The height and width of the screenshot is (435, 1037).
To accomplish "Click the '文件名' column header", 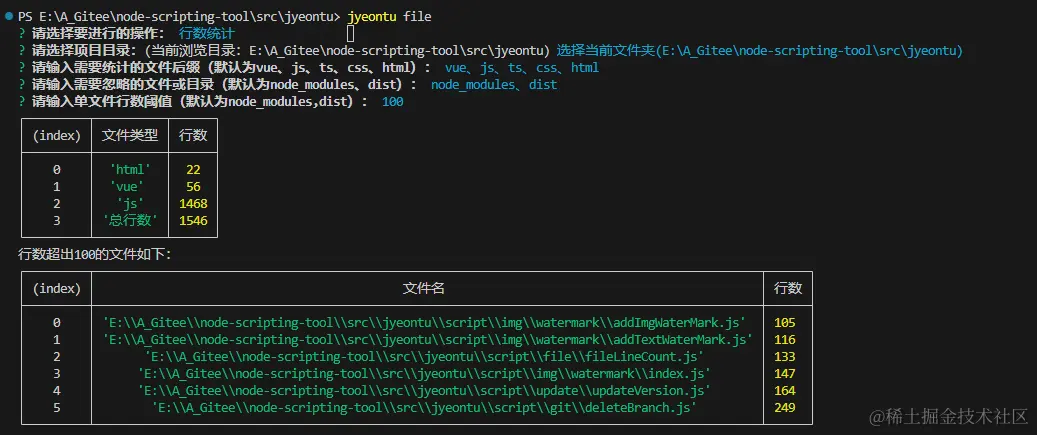I will (424, 288).
